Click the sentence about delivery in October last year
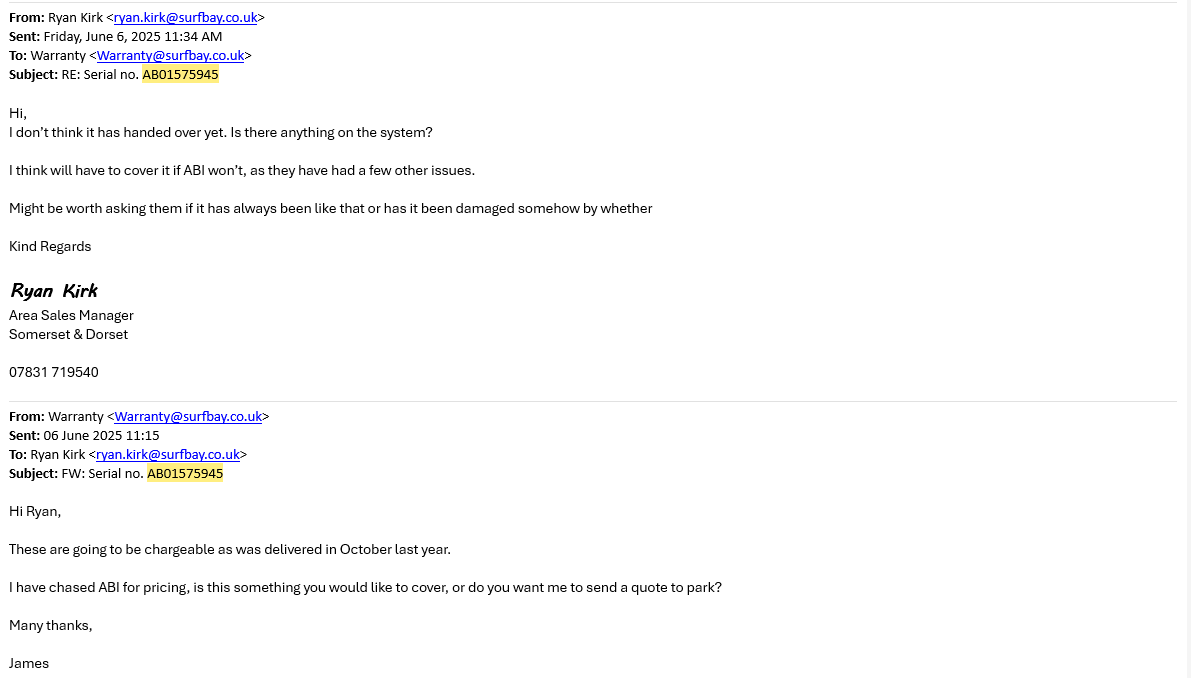The image size is (1191, 678). pos(230,550)
